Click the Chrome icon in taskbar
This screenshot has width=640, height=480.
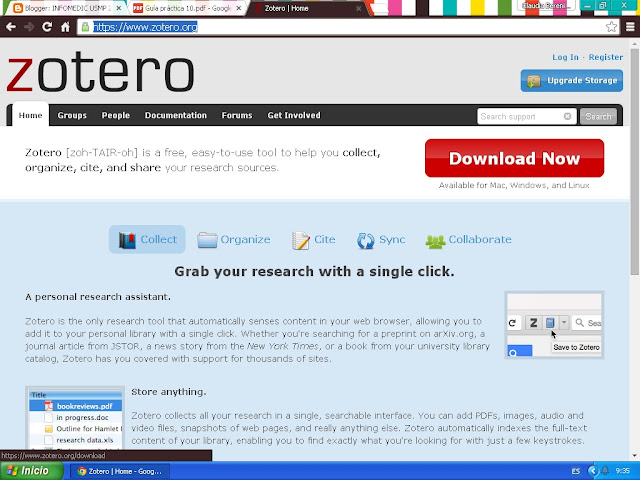[82, 471]
